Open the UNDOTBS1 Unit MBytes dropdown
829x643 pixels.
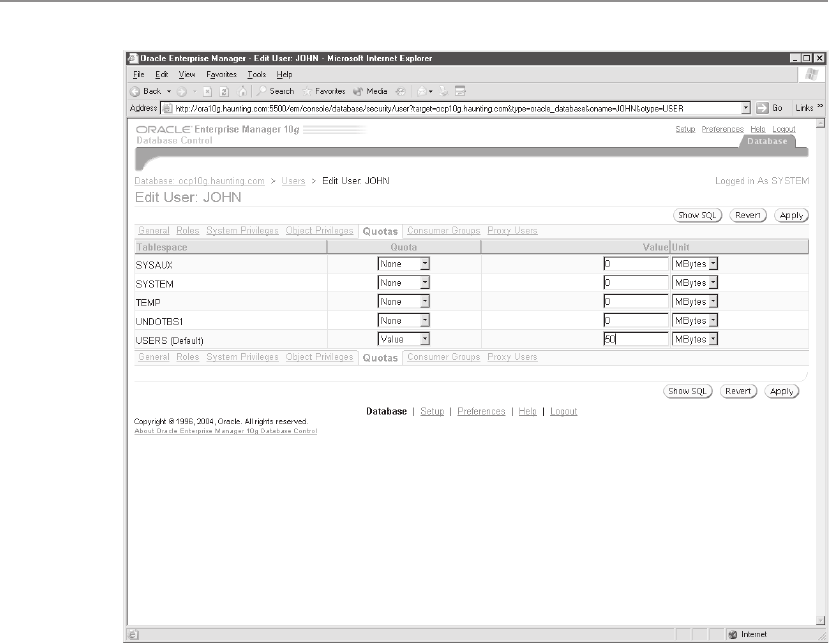pos(695,320)
